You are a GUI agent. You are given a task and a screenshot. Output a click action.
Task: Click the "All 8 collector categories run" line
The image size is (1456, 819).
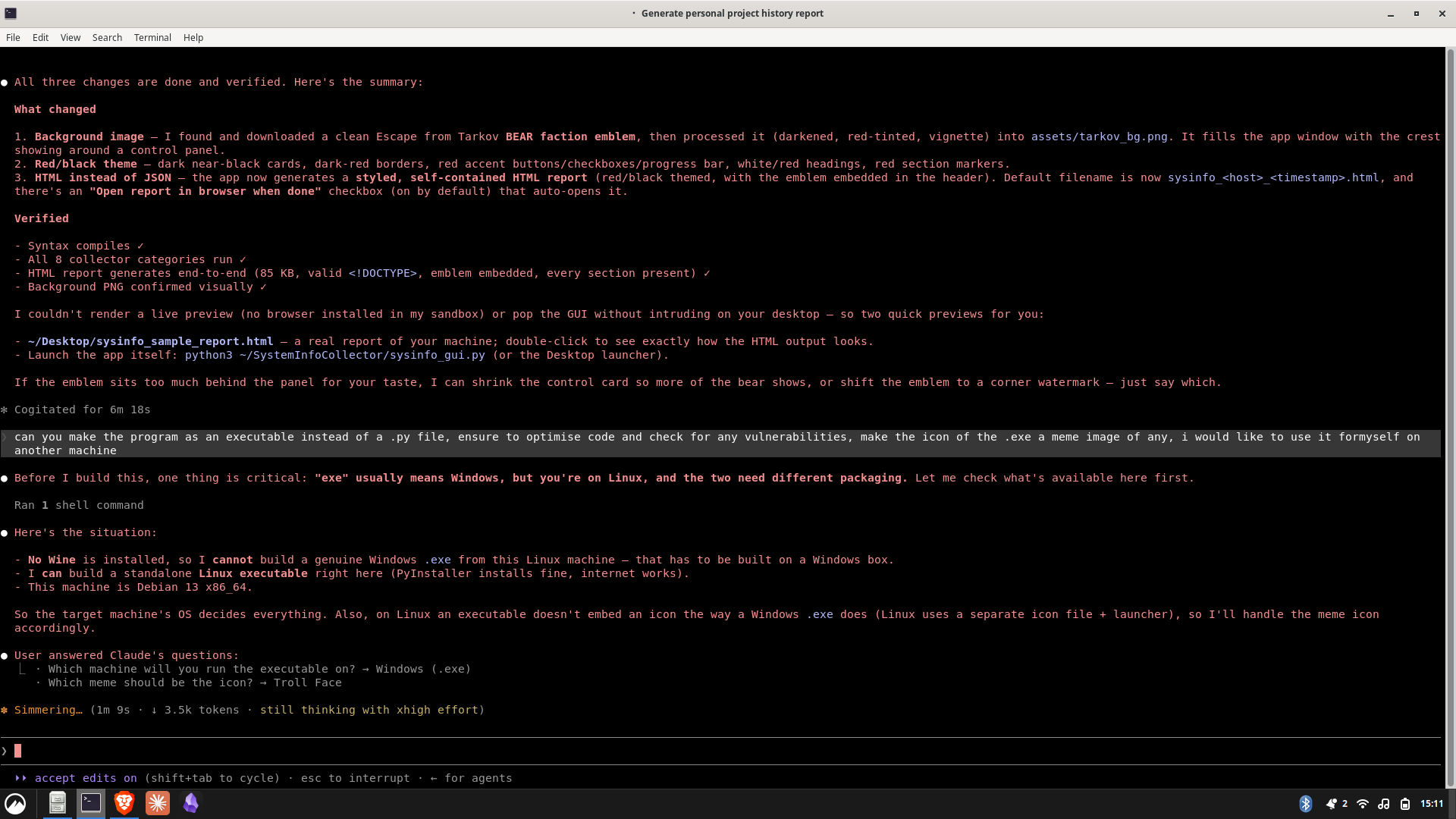coord(130,259)
